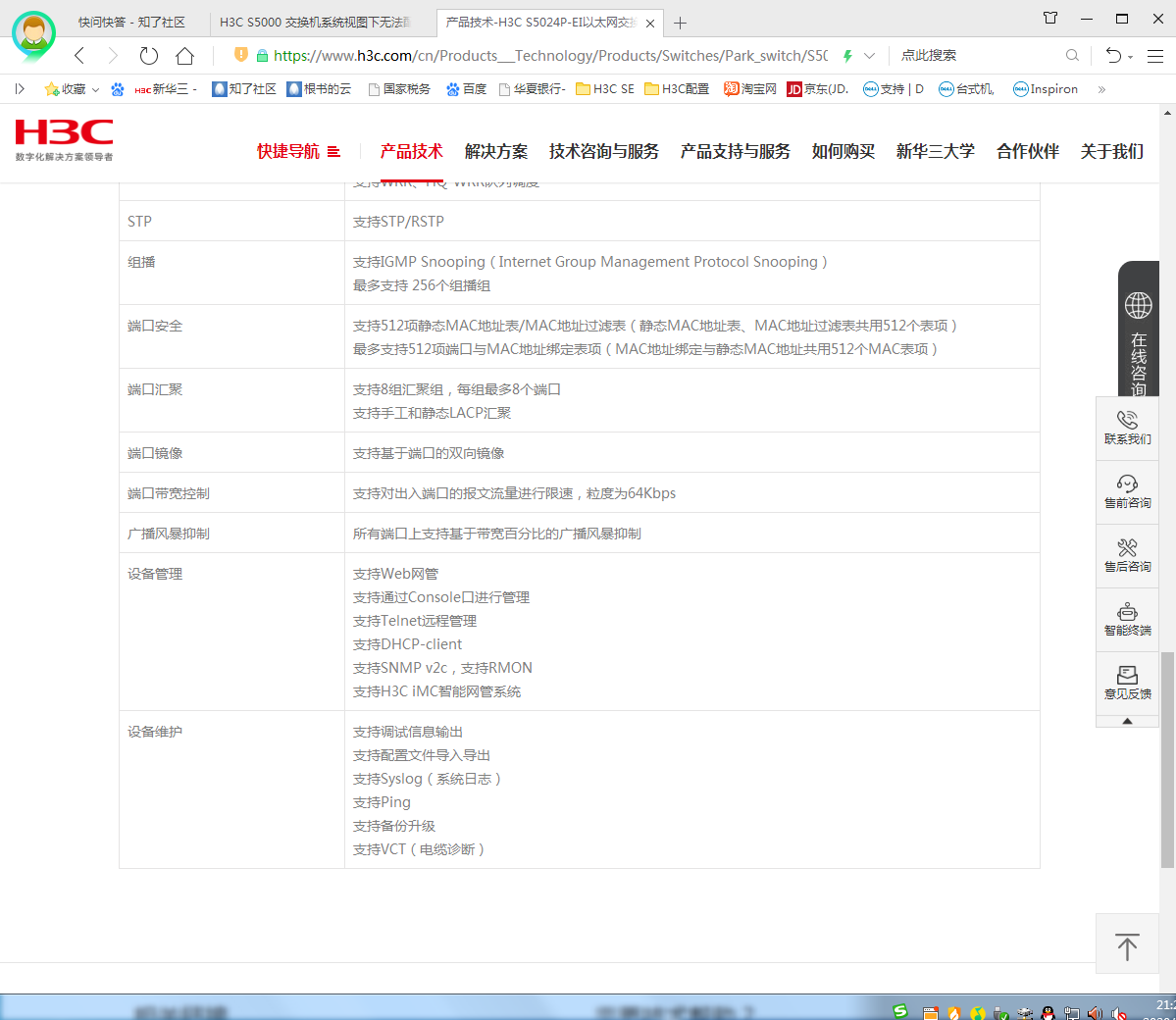Open the skin changer shirt icon

(x=1050, y=18)
